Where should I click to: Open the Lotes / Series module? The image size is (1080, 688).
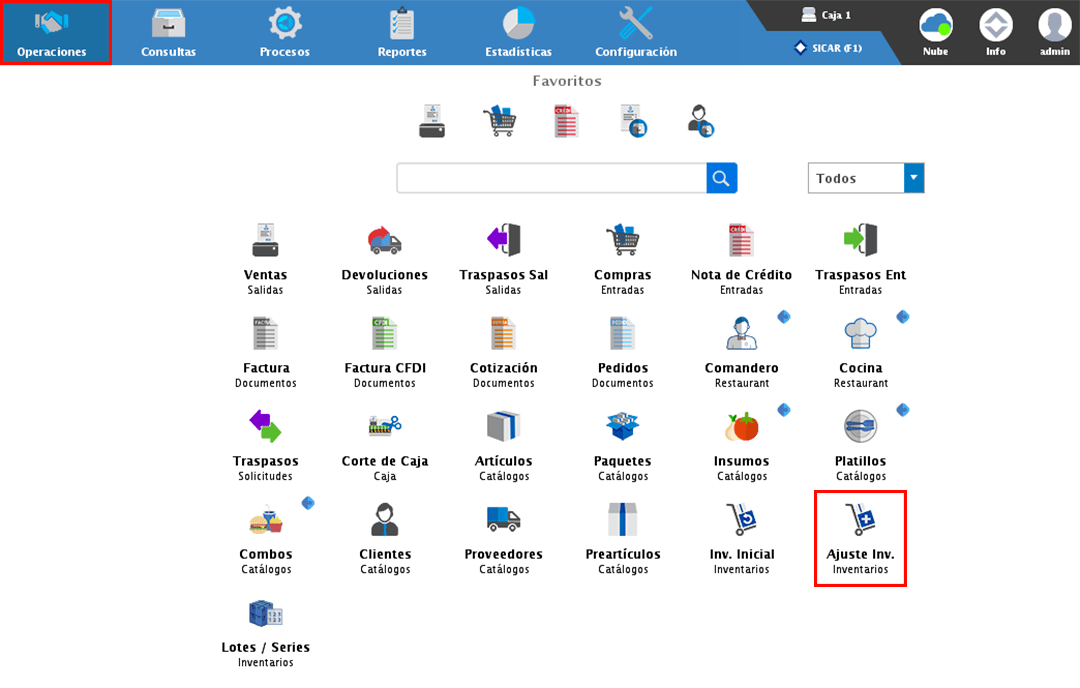coord(265,614)
